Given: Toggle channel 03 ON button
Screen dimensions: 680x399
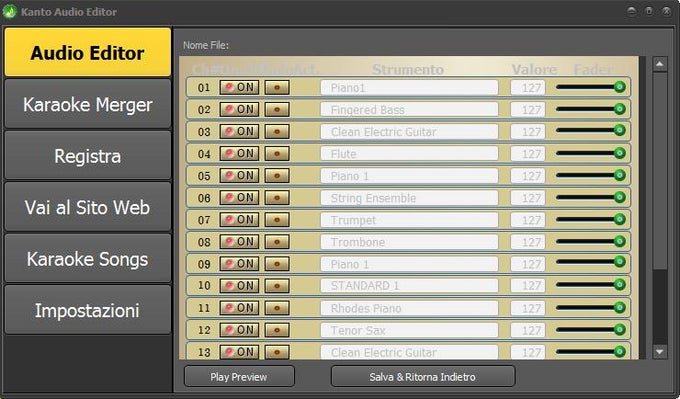Looking at the screenshot, I should [x=239, y=131].
